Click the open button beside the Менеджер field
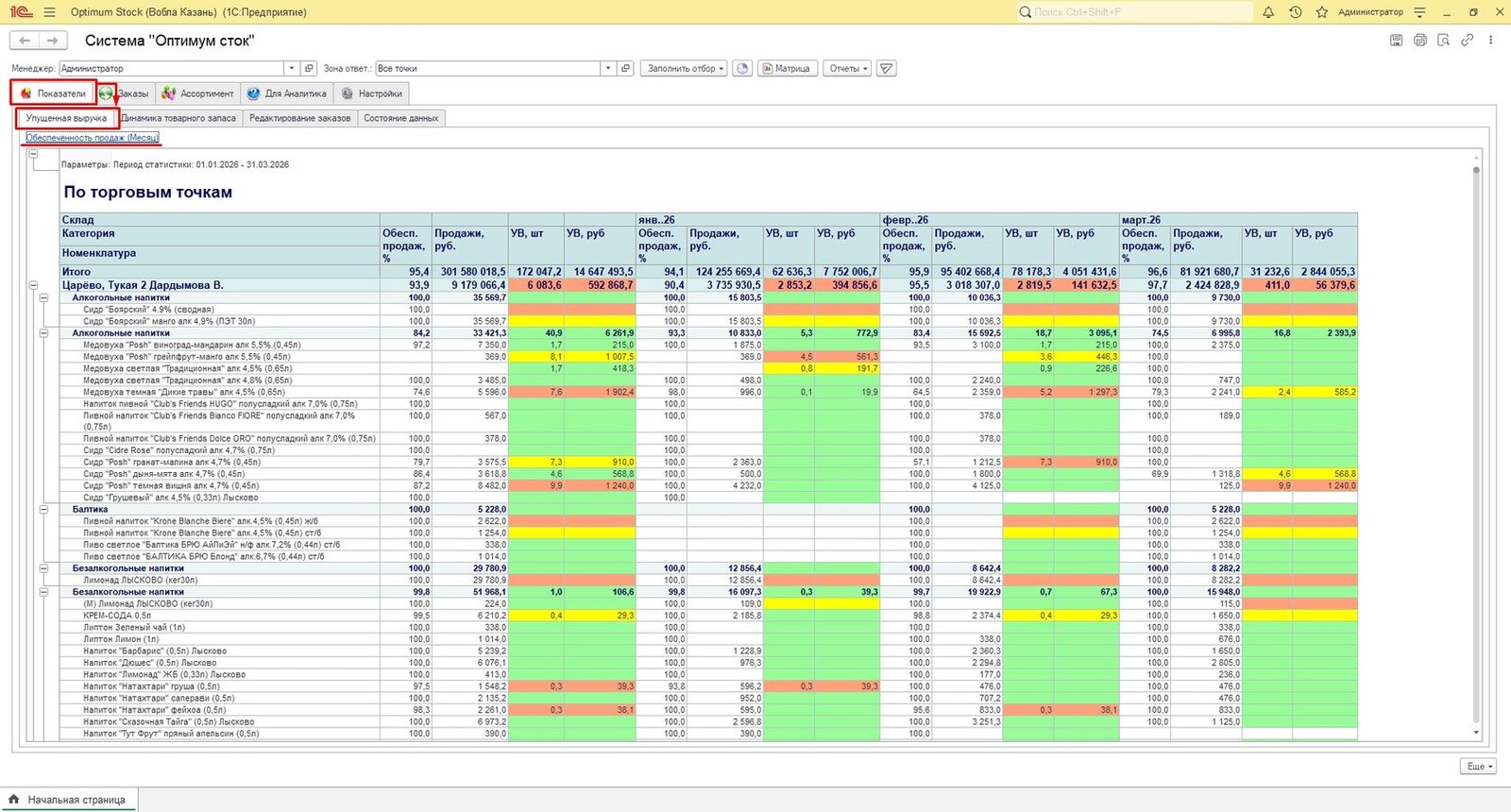1511x812 pixels. (309, 68)
